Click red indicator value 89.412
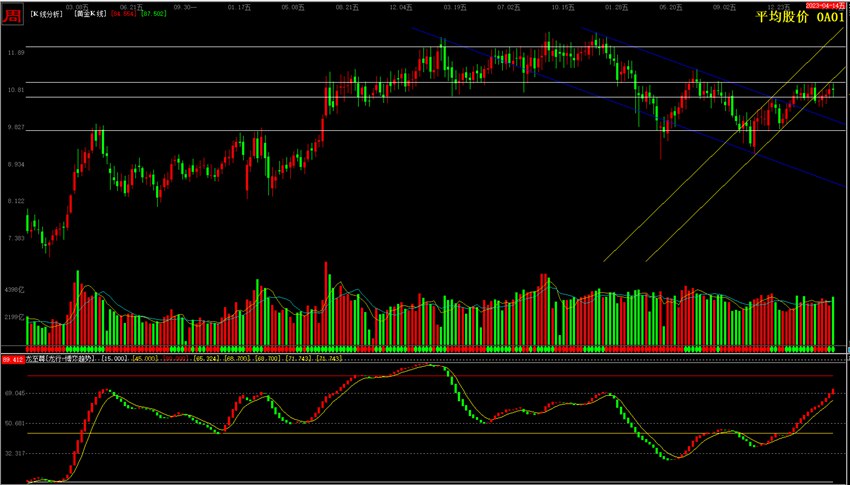Image resolution: width=850 pixels, height=485 pixels. (x=13, y=359)
